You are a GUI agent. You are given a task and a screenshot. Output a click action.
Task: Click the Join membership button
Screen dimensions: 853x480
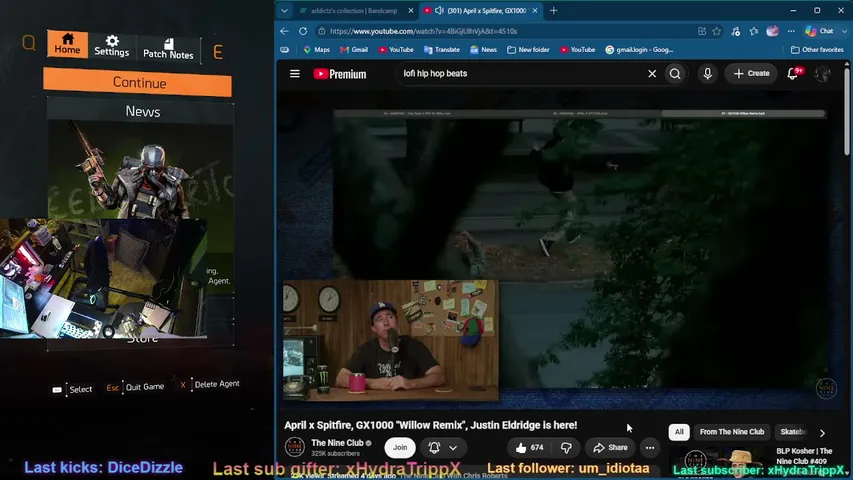[400, 447]
